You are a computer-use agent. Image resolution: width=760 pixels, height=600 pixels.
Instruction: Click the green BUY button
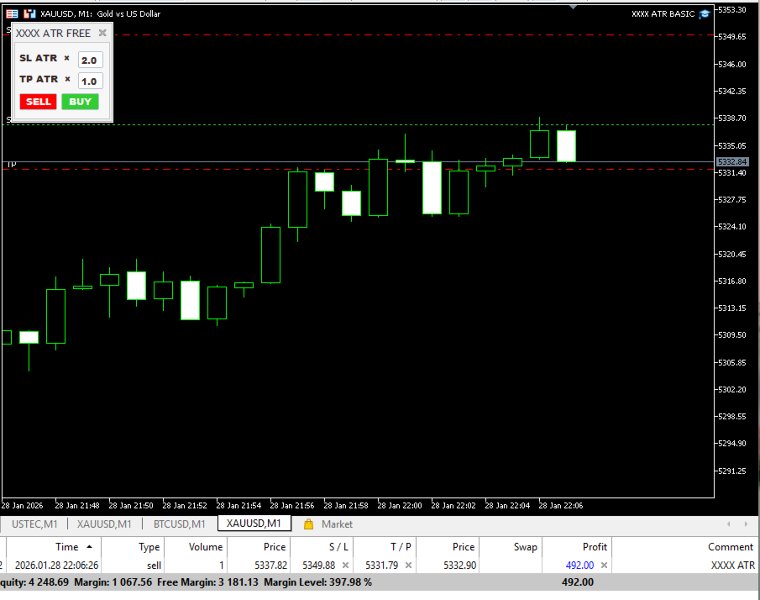point(80,102)
